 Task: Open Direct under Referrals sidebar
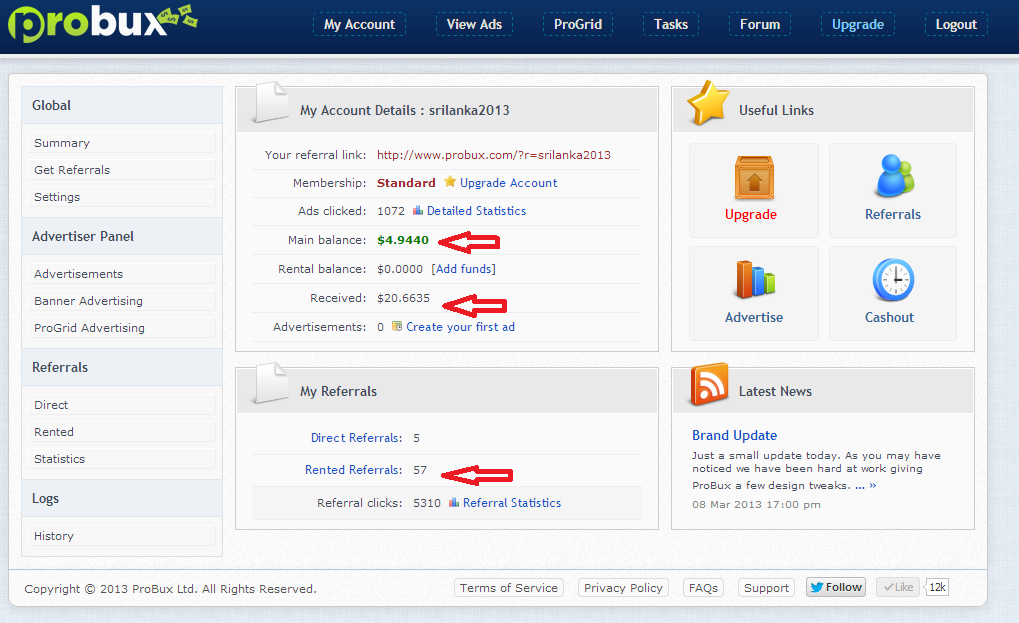[122, 405]
